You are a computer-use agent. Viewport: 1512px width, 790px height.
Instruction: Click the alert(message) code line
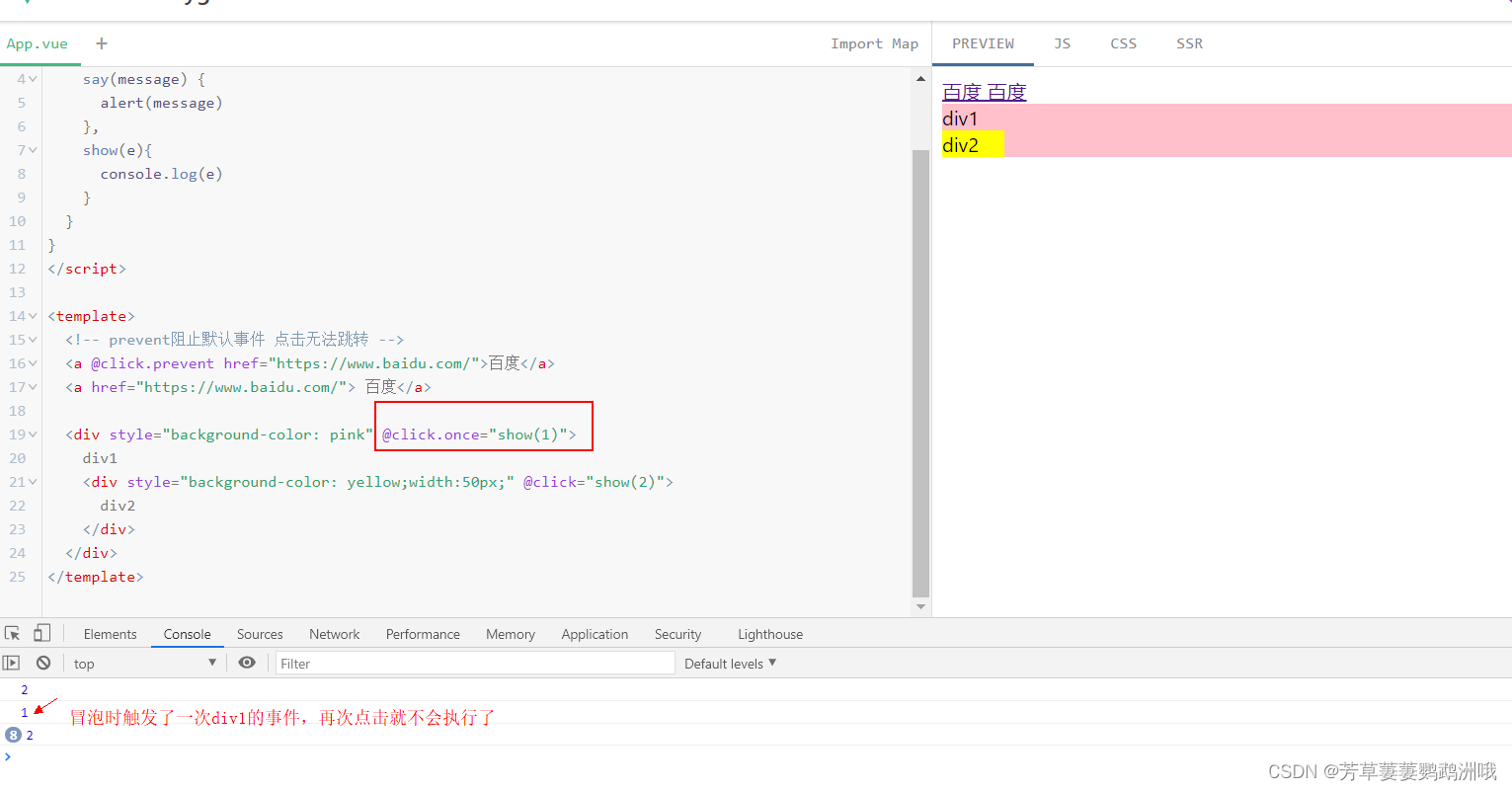pos(161,103)
